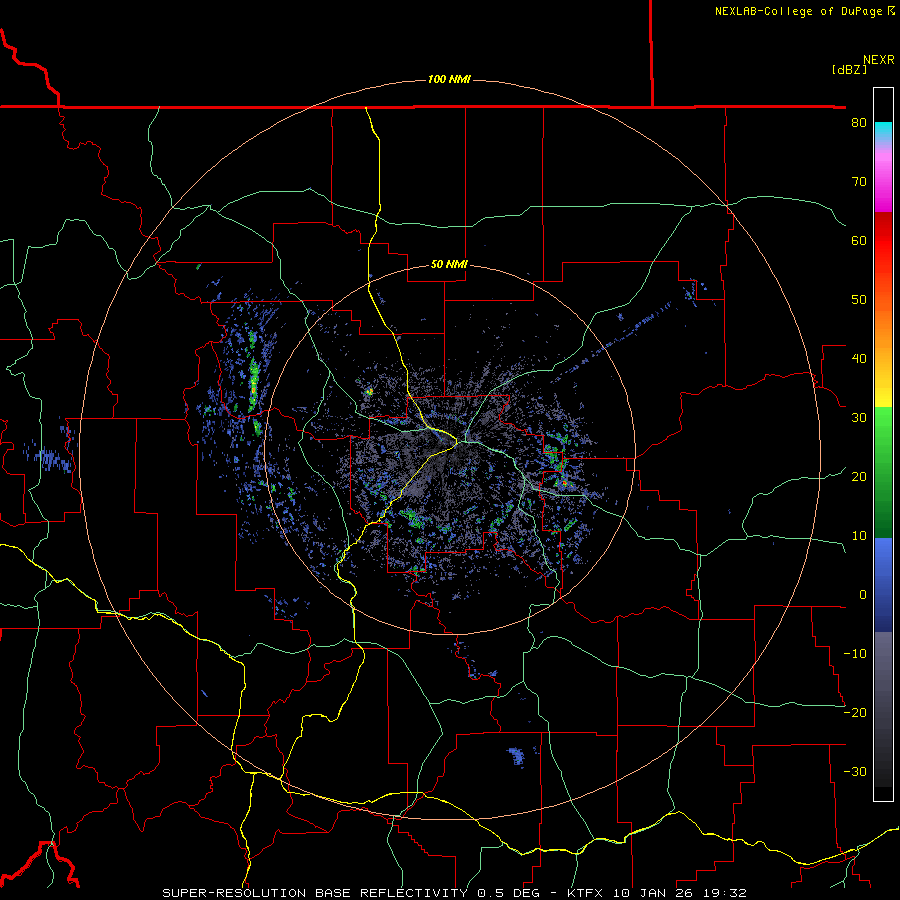
Task: Click the cyan top segment of the color bar
Action: [x=883, y=131]
